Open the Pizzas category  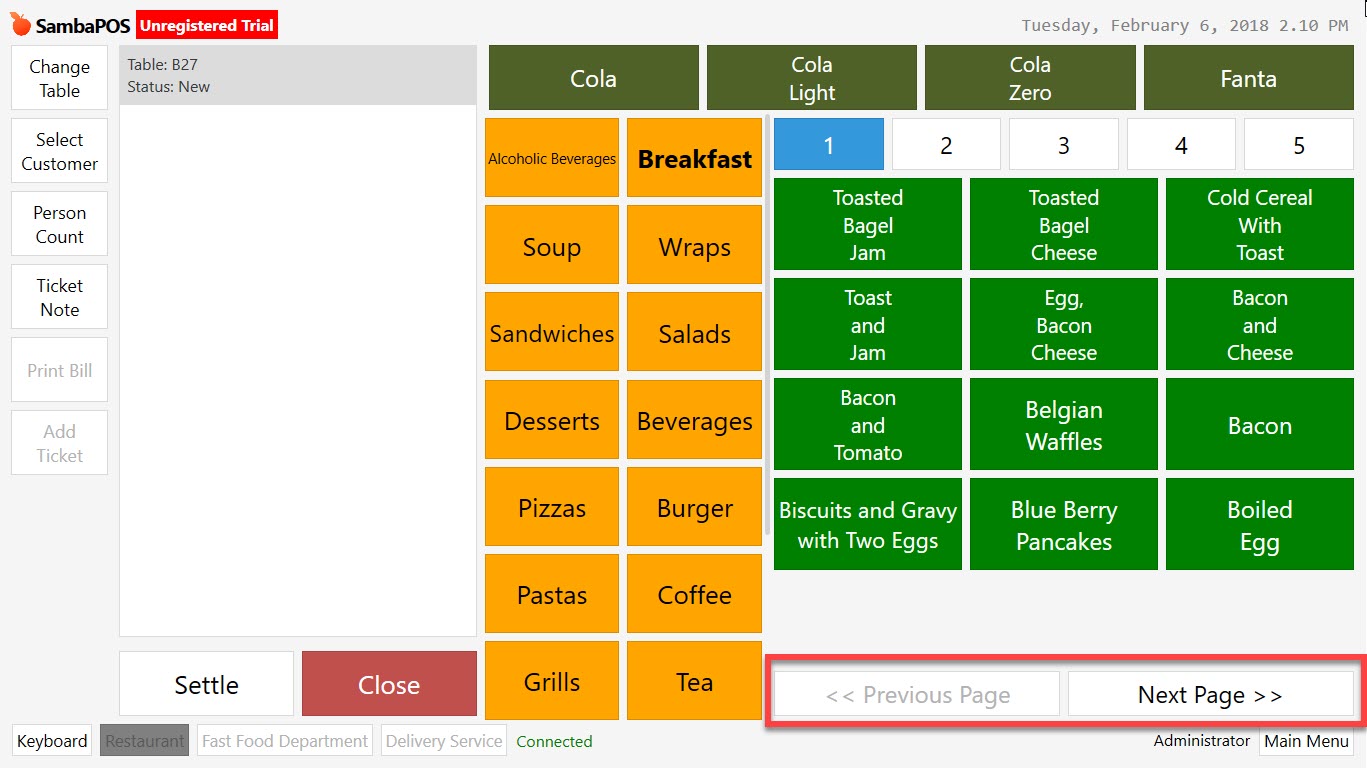click(x=551, y=507)
